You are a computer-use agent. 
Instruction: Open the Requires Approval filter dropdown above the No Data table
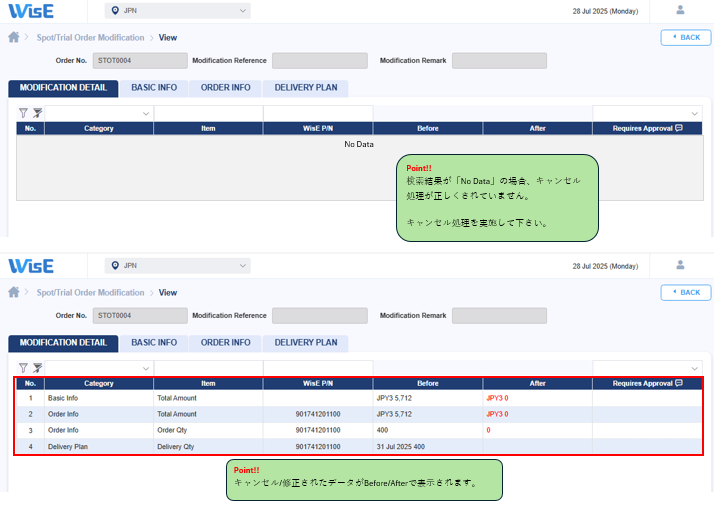tap(647, 113)
